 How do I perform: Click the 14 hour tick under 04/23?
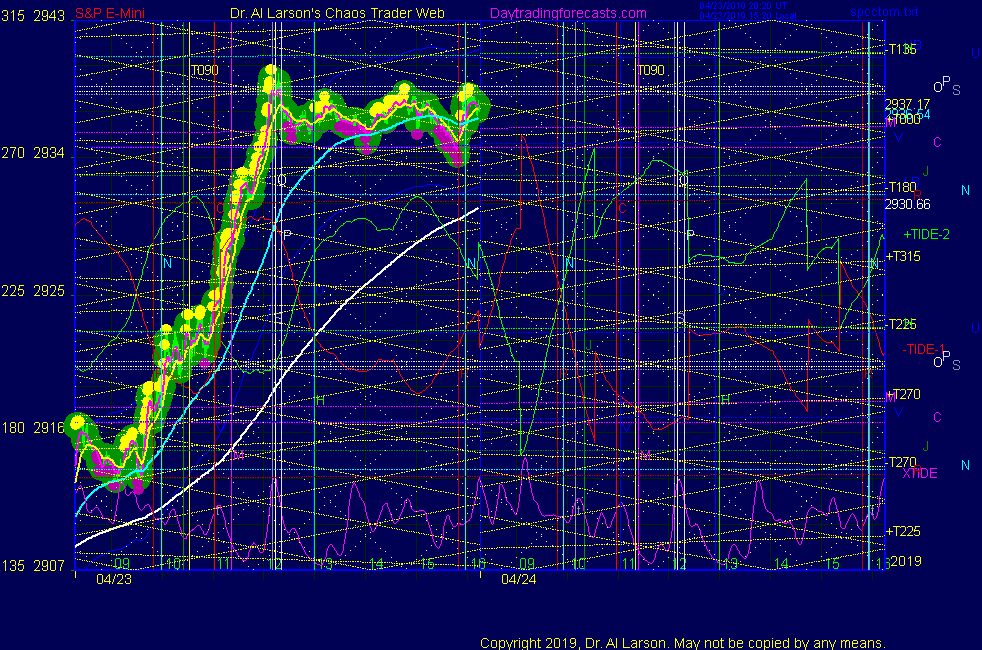pyautogui.click(x=376, y=564)
